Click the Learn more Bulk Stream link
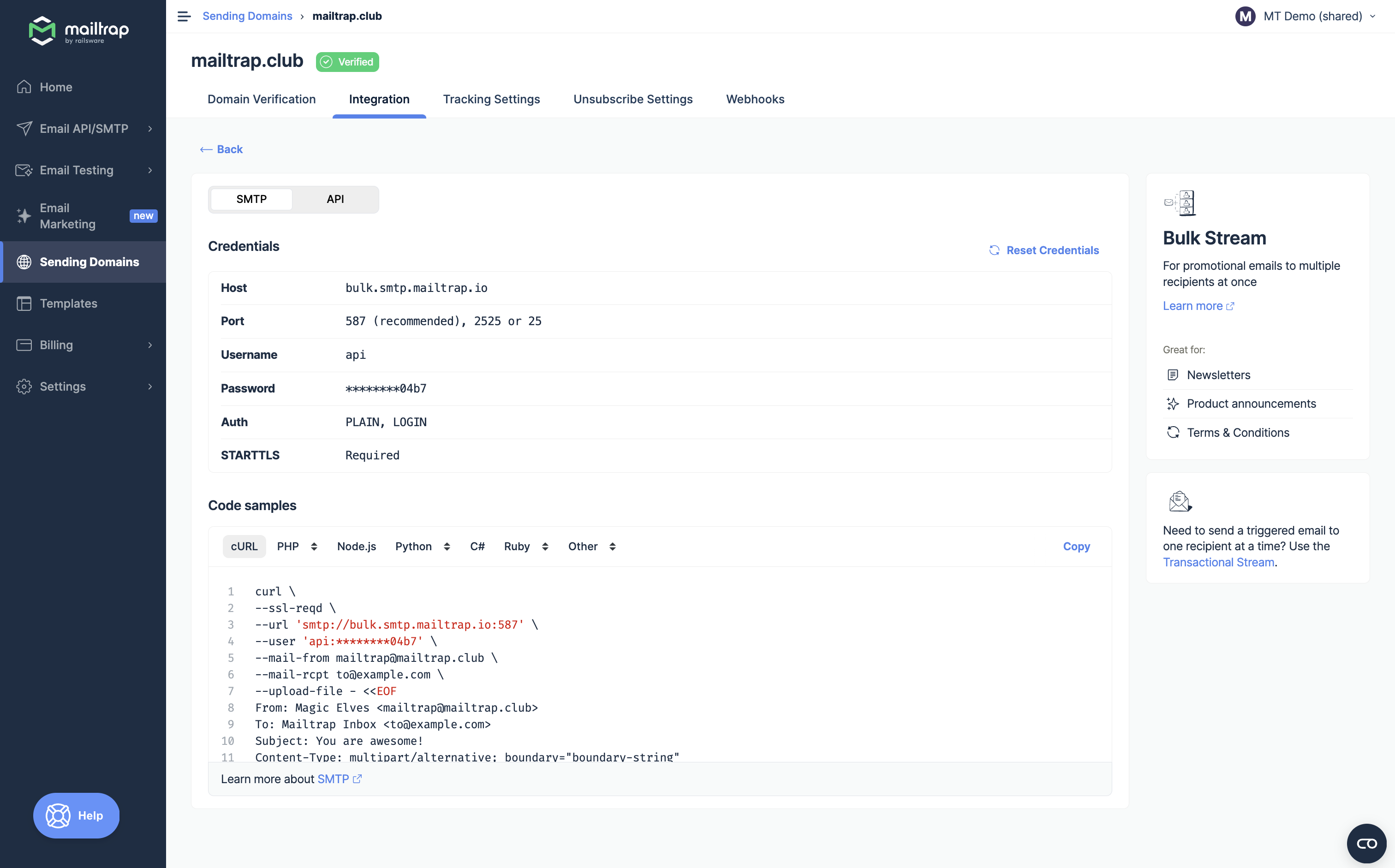 [x=1198, y=305]
